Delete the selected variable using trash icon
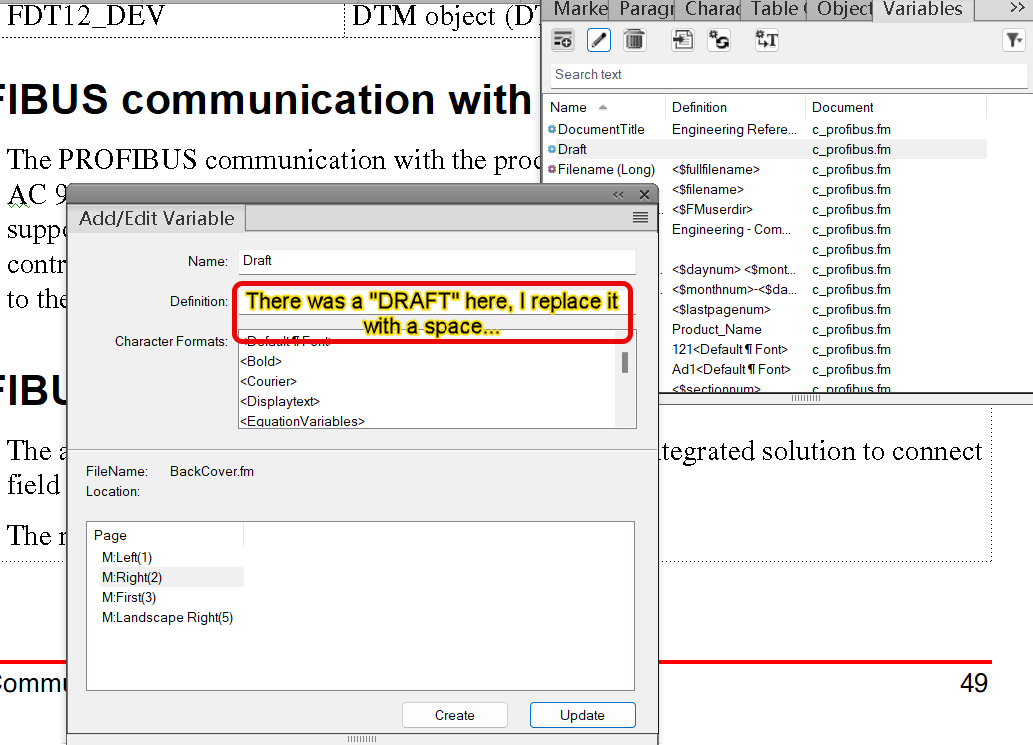The image size is (1033, 745). 634,39
